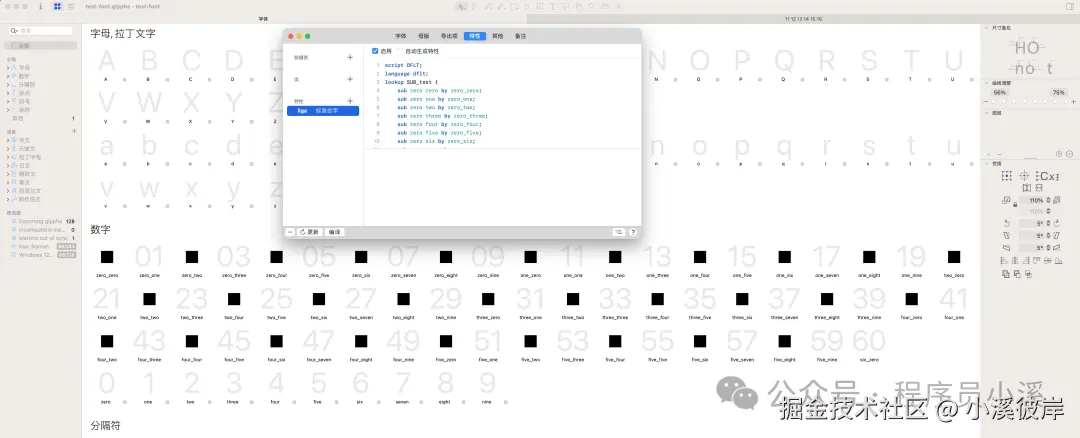The image size is (1080, 438).
Task: Check the 自动生成特性 checkbox
Action: pyautogui.click(x=400, y=51)
